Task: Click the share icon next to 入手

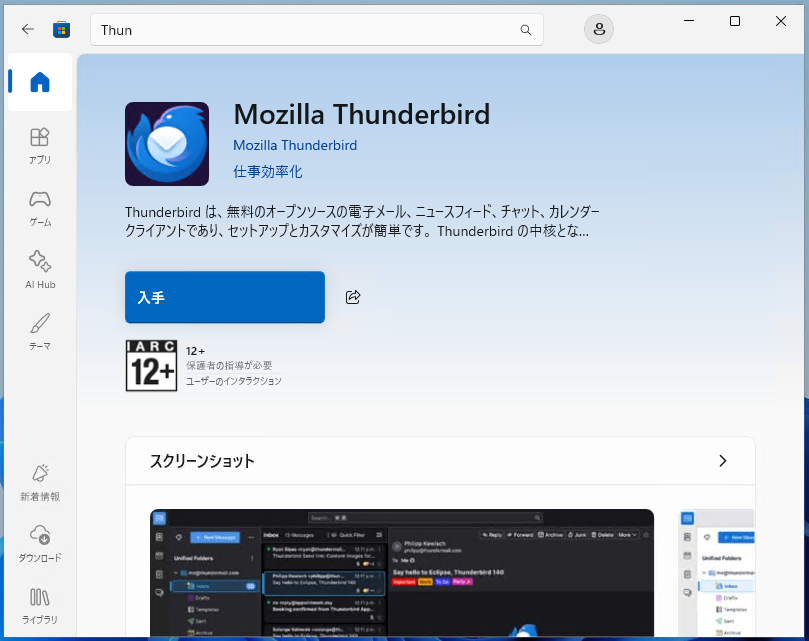Action: (353, 297)
